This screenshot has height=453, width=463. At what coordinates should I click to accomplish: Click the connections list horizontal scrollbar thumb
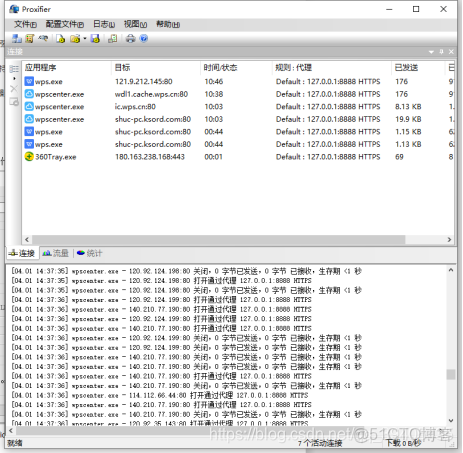point(218,240)
